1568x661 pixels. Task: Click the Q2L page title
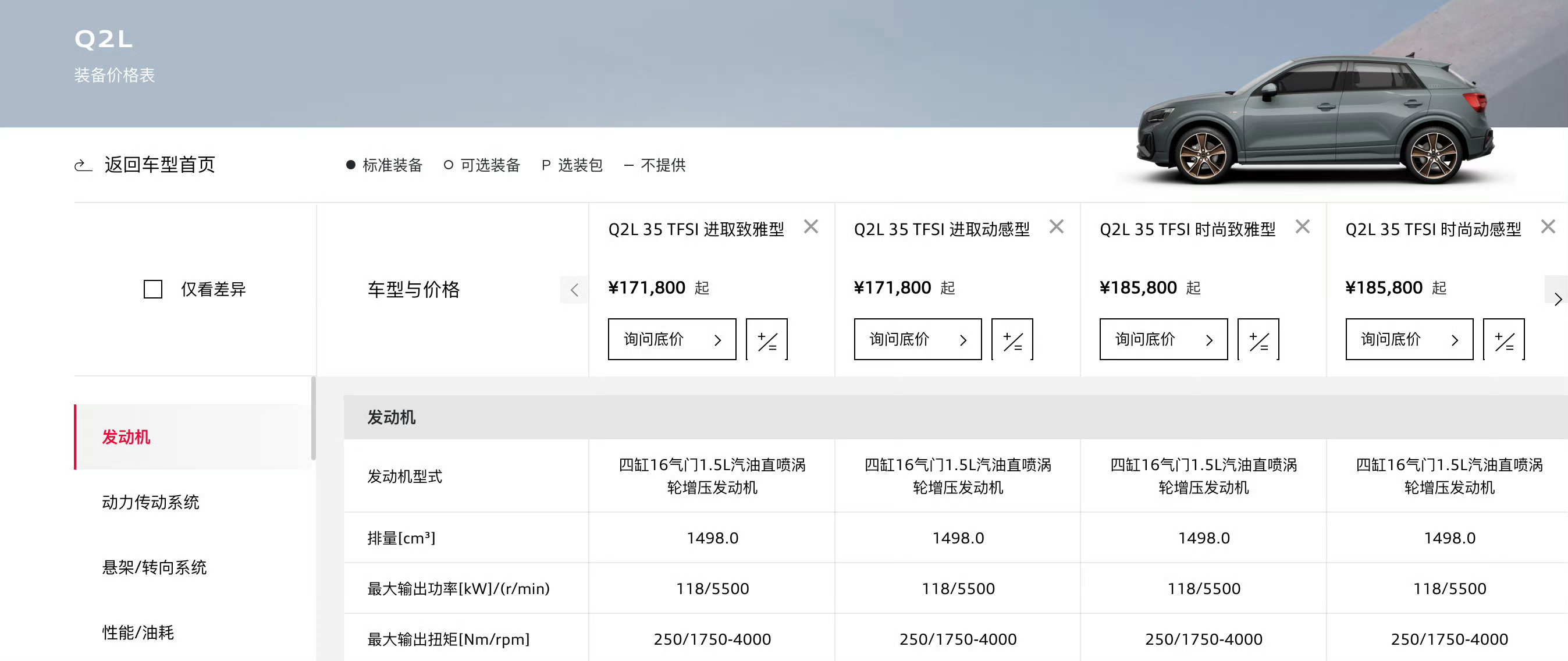click(104, 40)
